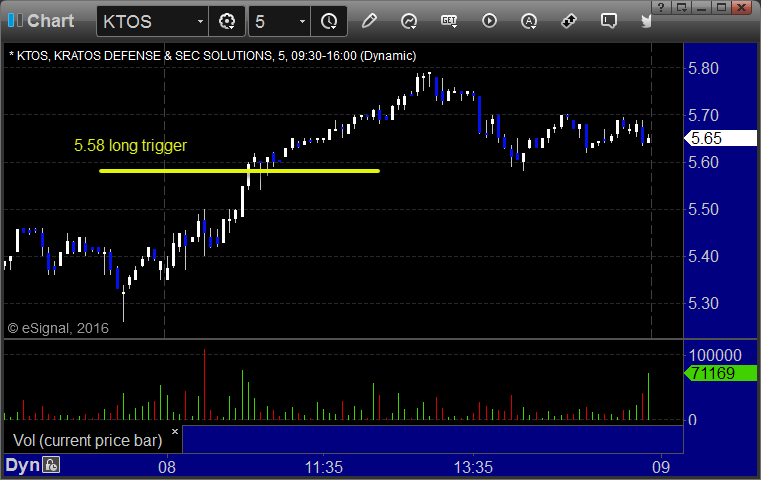Click the Dyn label at bottom left

[22, 465]
